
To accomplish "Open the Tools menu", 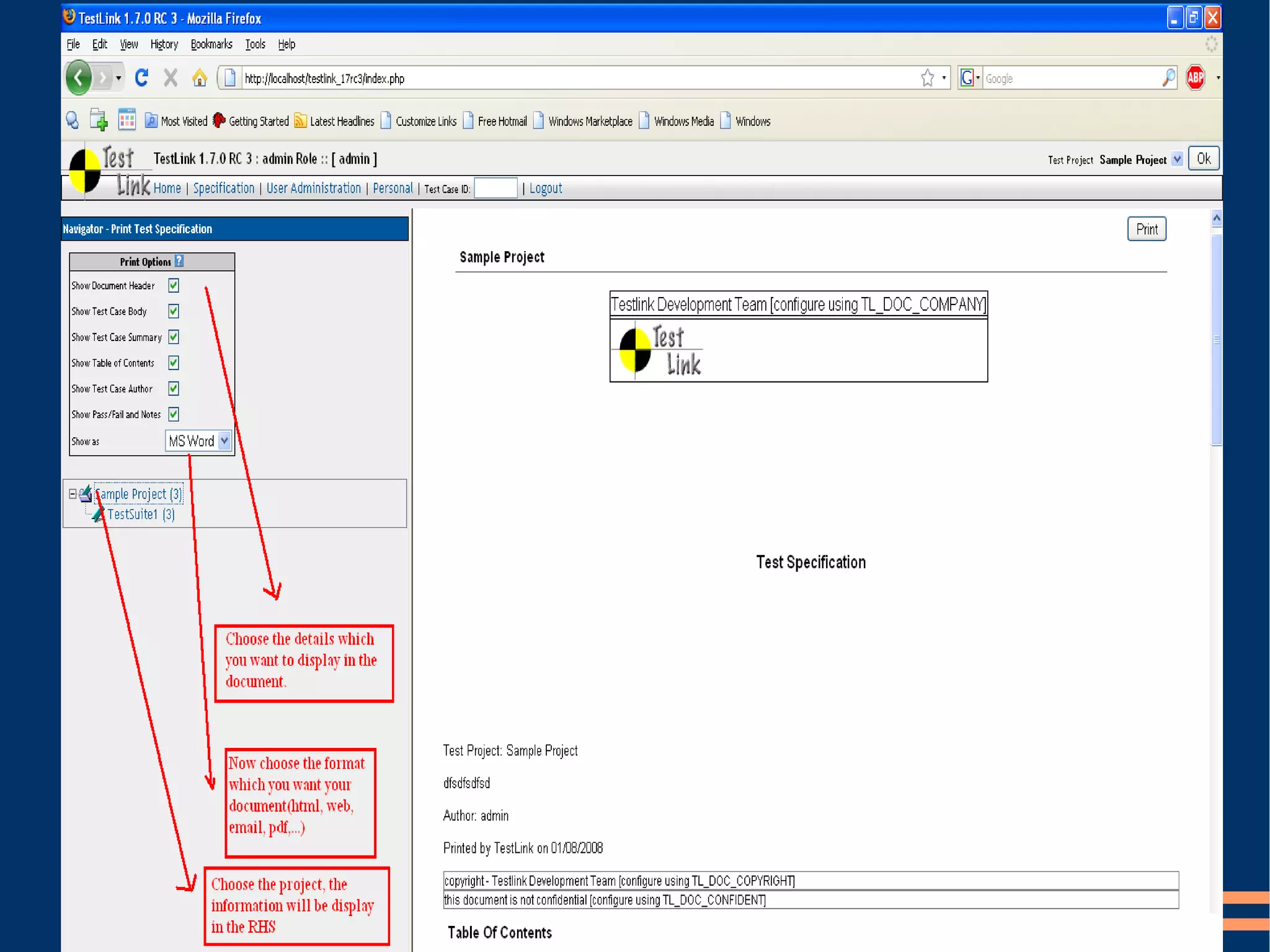I will 255,44.
